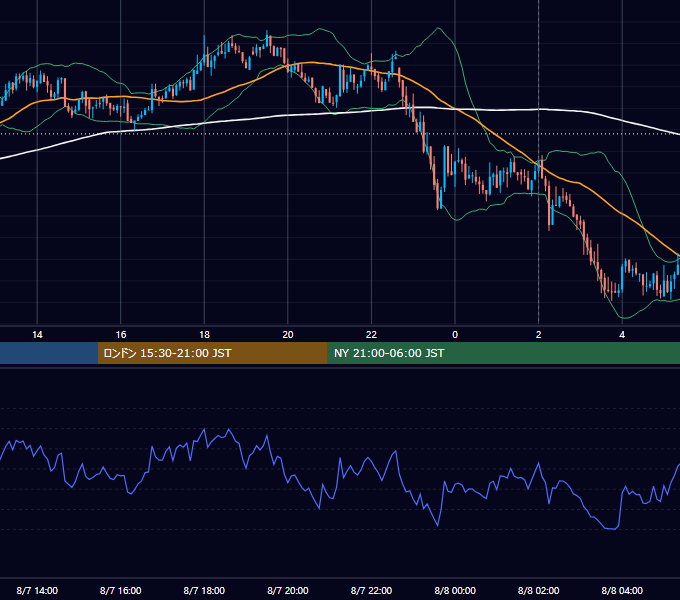The image size is (680, 600).
Task: Click the '4' hour axis label
Action: coord(622,335)
